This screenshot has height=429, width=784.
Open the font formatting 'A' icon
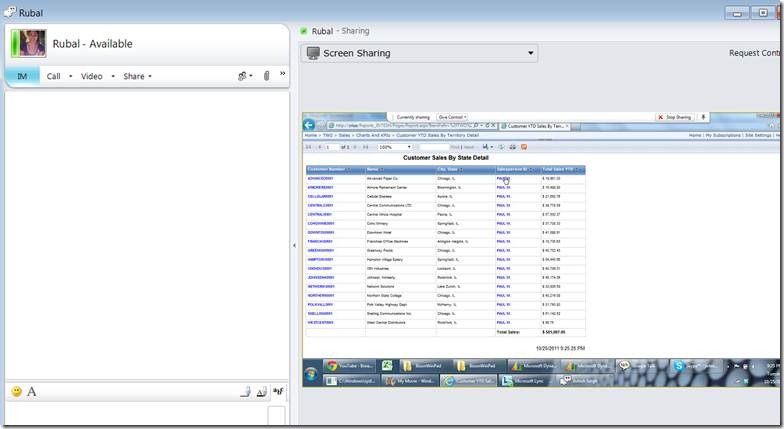(31, 391)
